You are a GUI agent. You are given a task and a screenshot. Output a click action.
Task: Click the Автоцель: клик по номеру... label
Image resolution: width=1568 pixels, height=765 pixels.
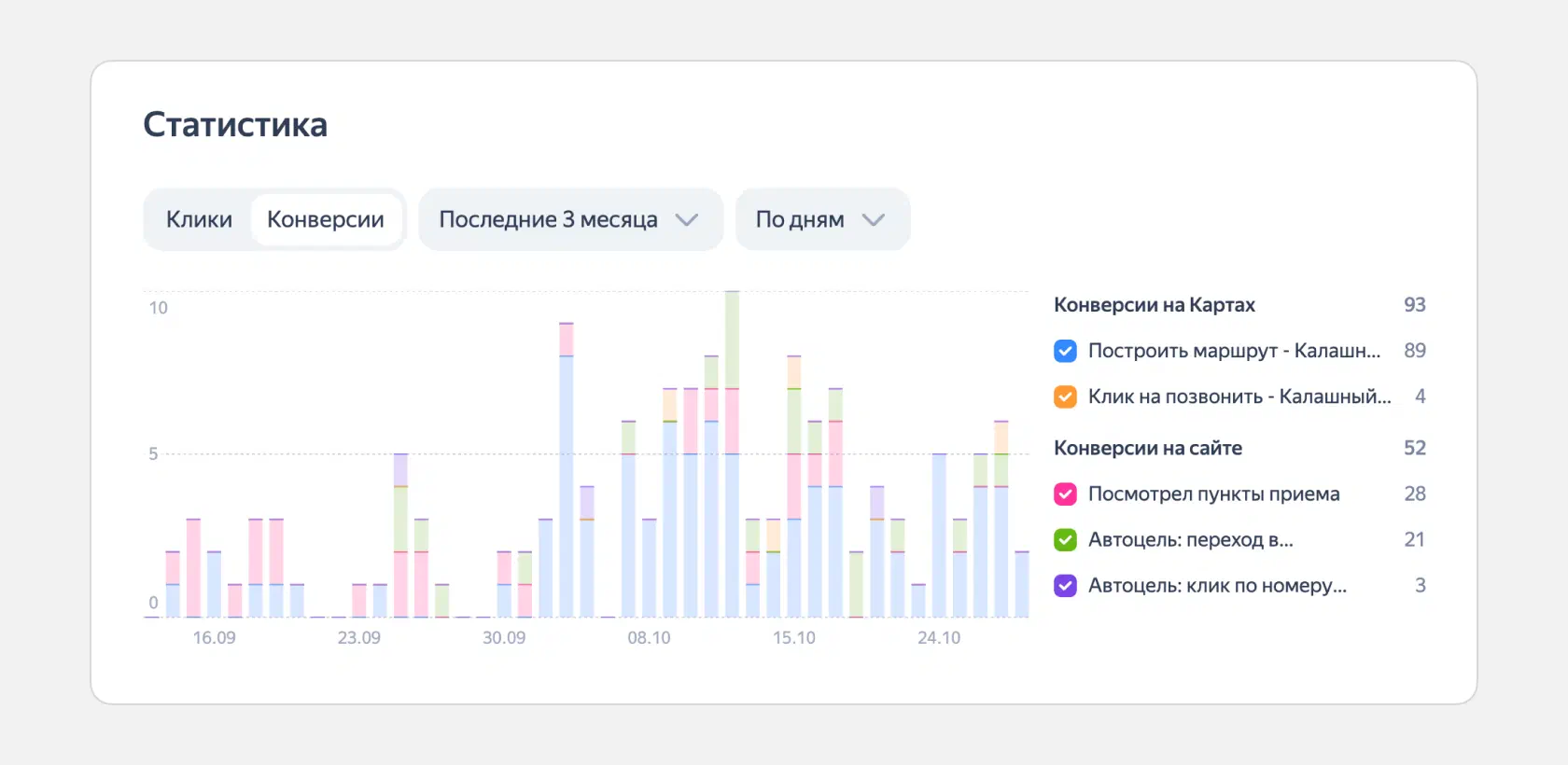pyautogui.click(x=1217, y=585)
